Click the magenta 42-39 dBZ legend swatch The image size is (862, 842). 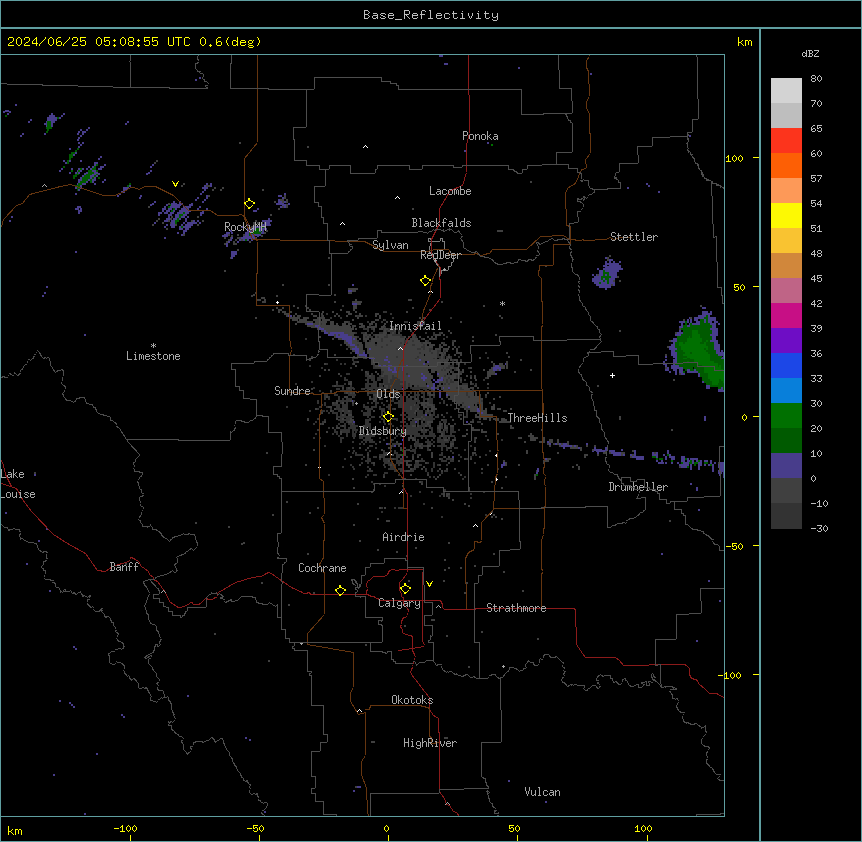point(786,315)
